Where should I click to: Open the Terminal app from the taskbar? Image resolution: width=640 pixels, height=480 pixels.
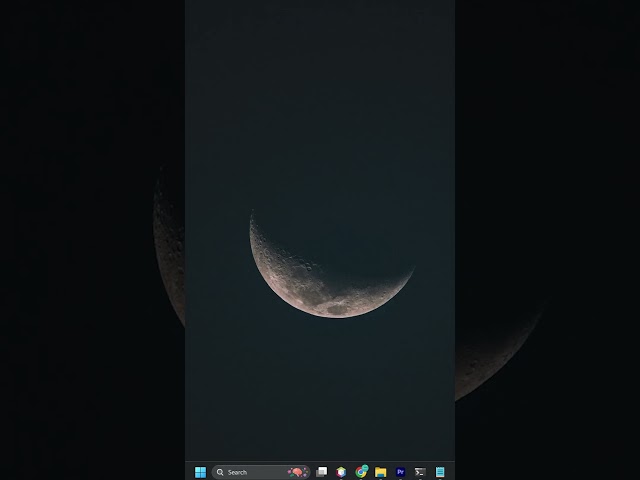(420, 472)
